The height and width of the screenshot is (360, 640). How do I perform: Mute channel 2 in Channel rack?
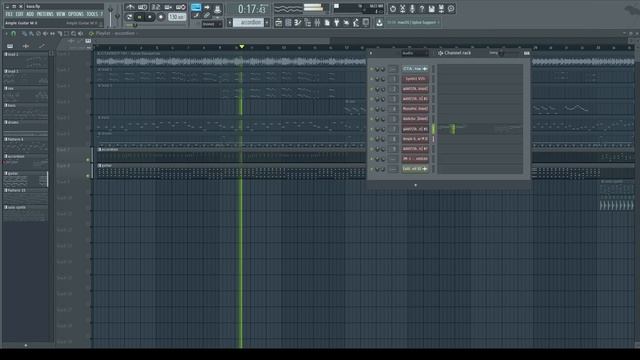[x=371, y=89]
